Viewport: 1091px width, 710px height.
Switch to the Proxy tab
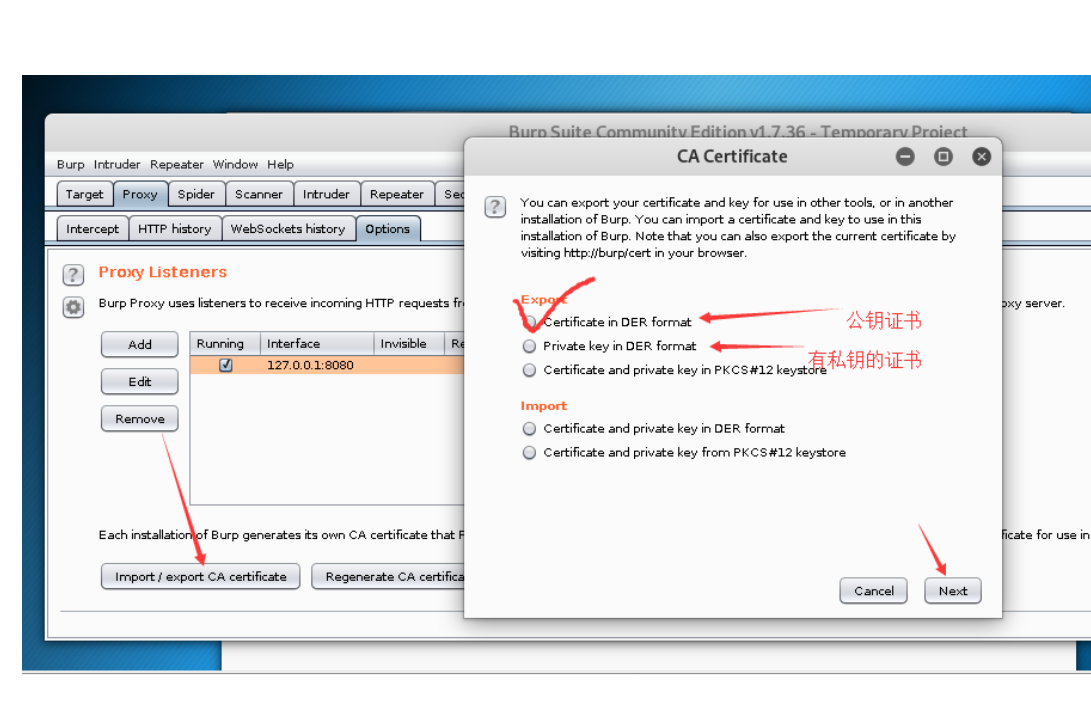140,194
